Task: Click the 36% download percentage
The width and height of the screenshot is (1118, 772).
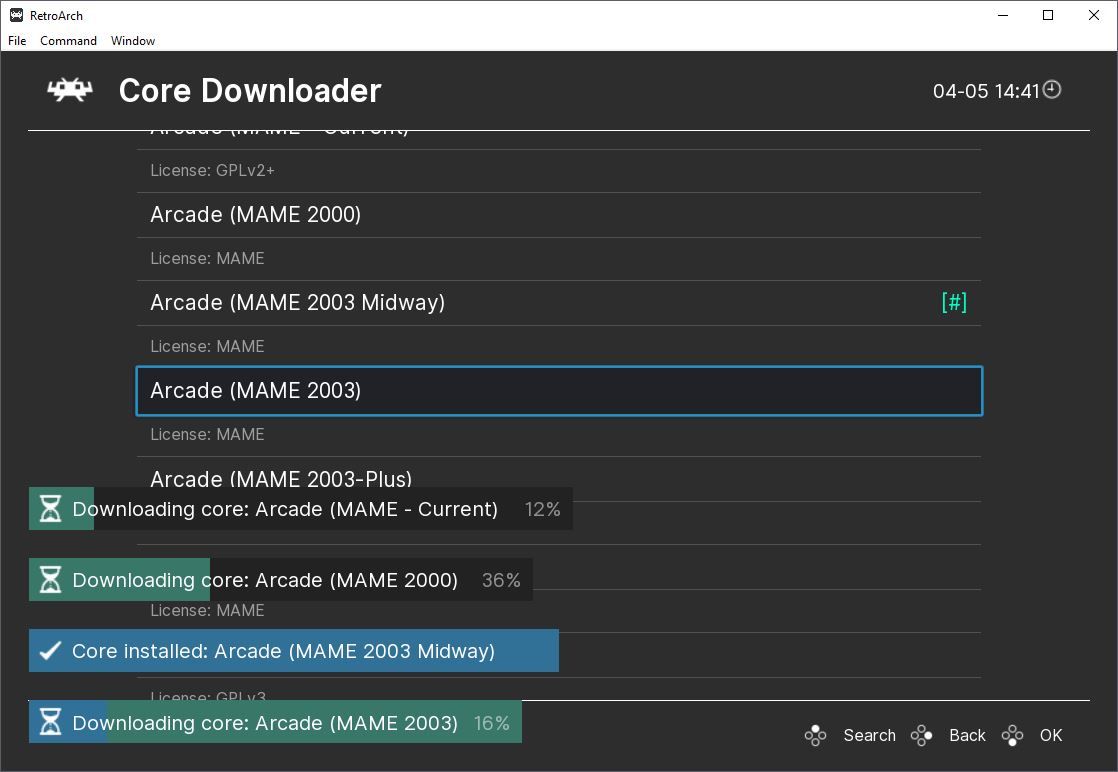Action: 501,580
